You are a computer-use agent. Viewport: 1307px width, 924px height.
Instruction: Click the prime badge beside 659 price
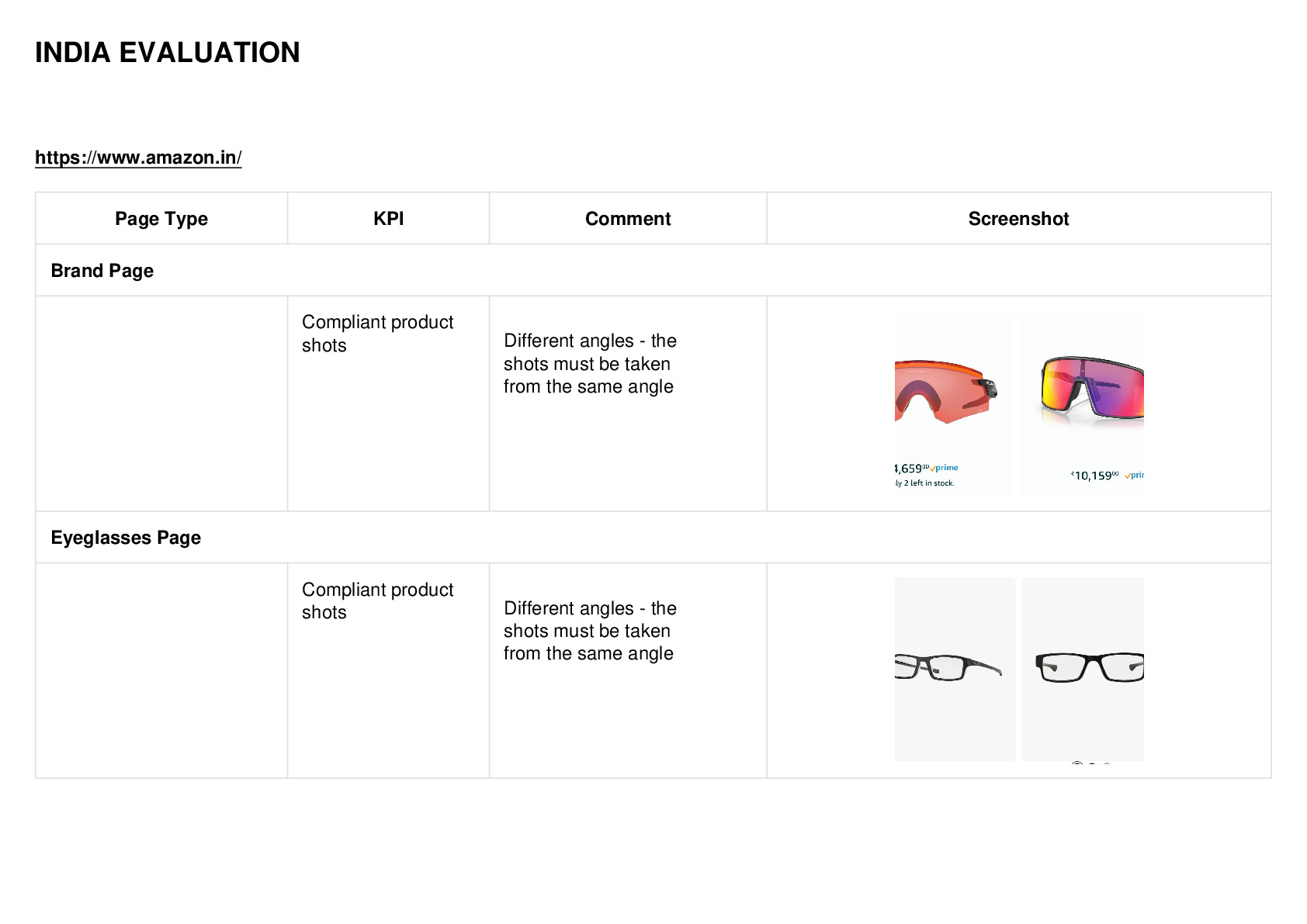(945, 468)
